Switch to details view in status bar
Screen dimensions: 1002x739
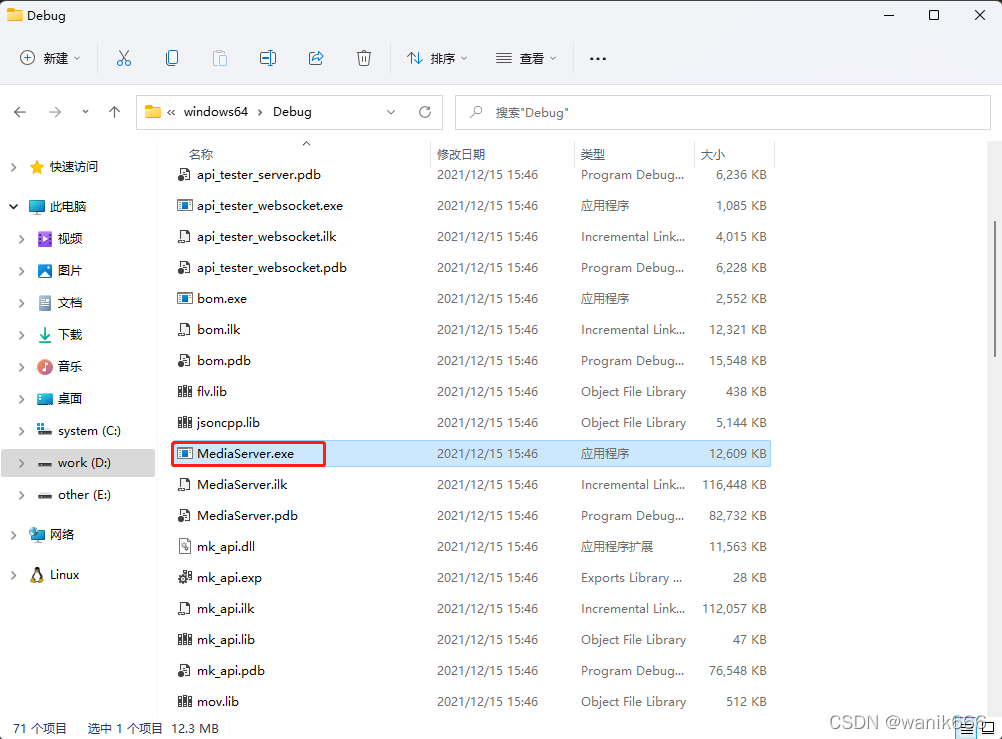coord(967,727)
